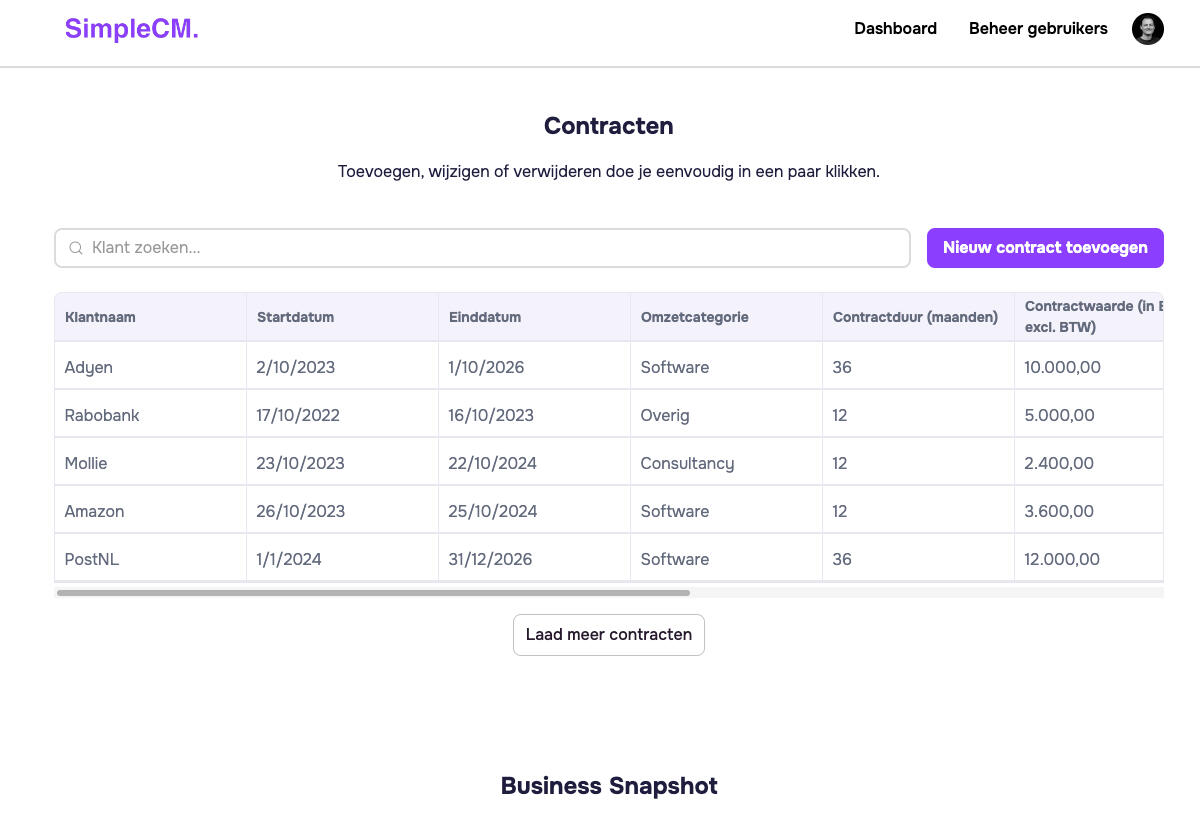
Task: Click the horizontal table scrollbar
Action: [373, 593]
